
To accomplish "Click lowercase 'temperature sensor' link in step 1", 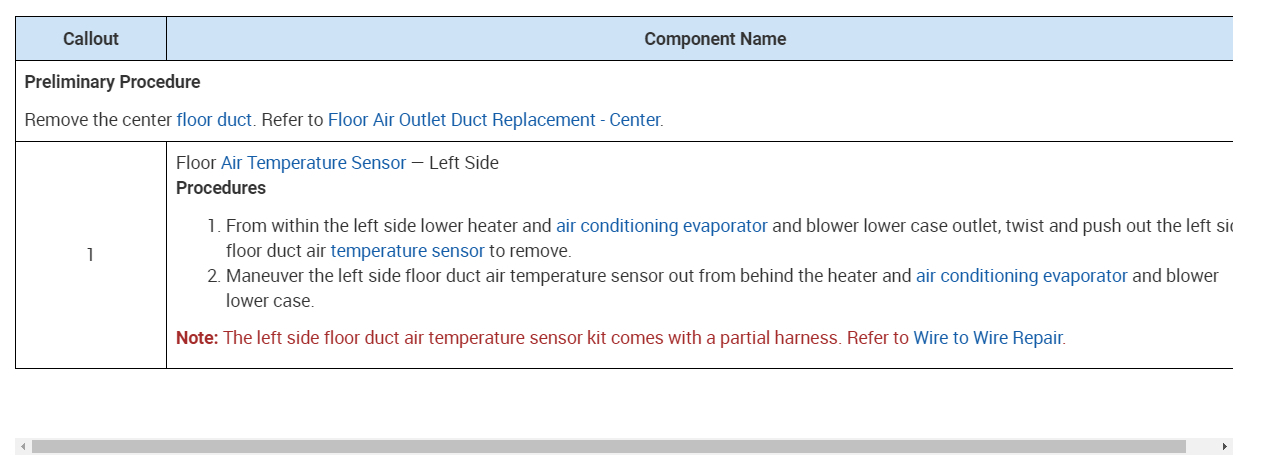I will (407, 251).
